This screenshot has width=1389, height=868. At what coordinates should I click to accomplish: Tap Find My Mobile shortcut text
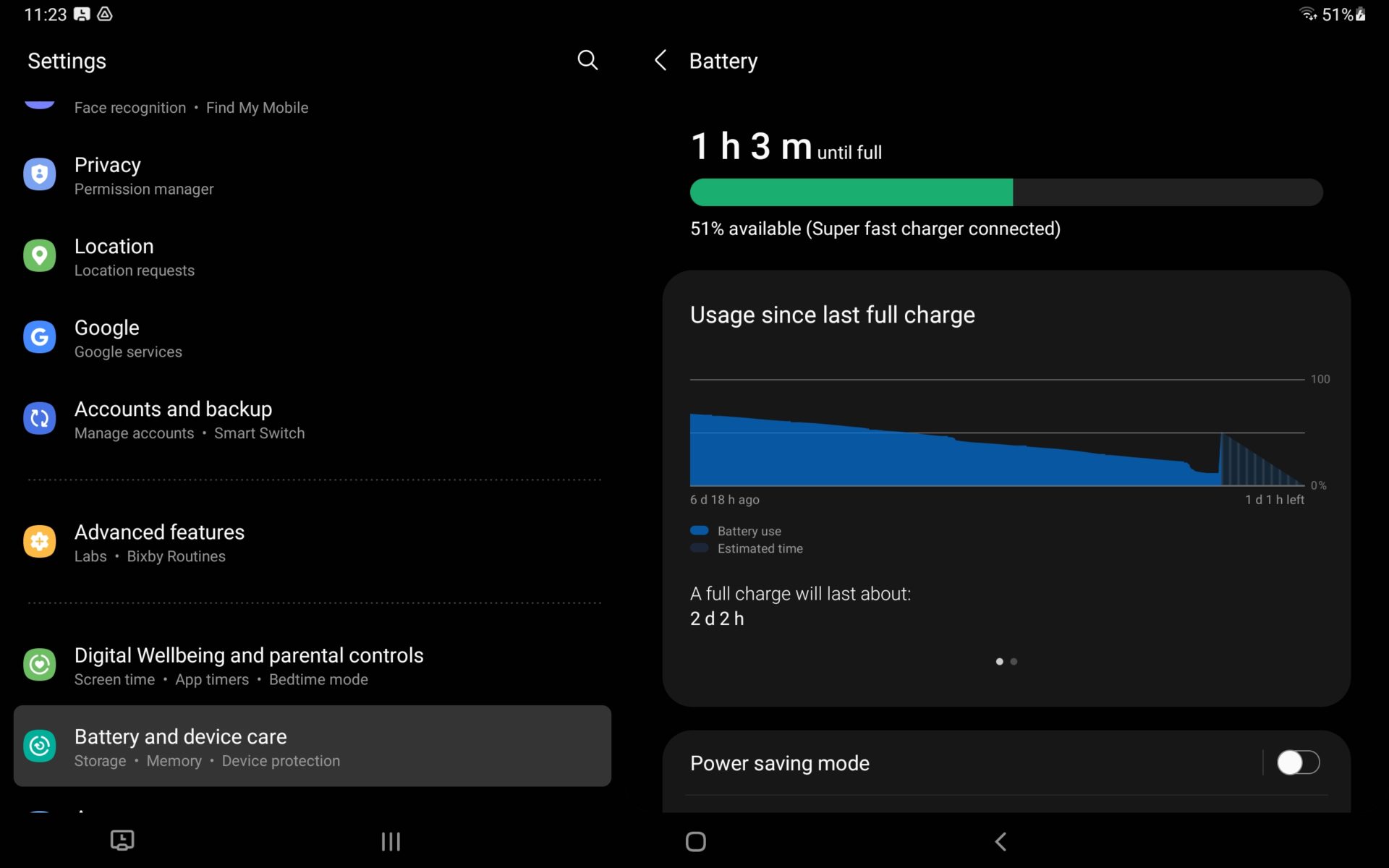257,108
